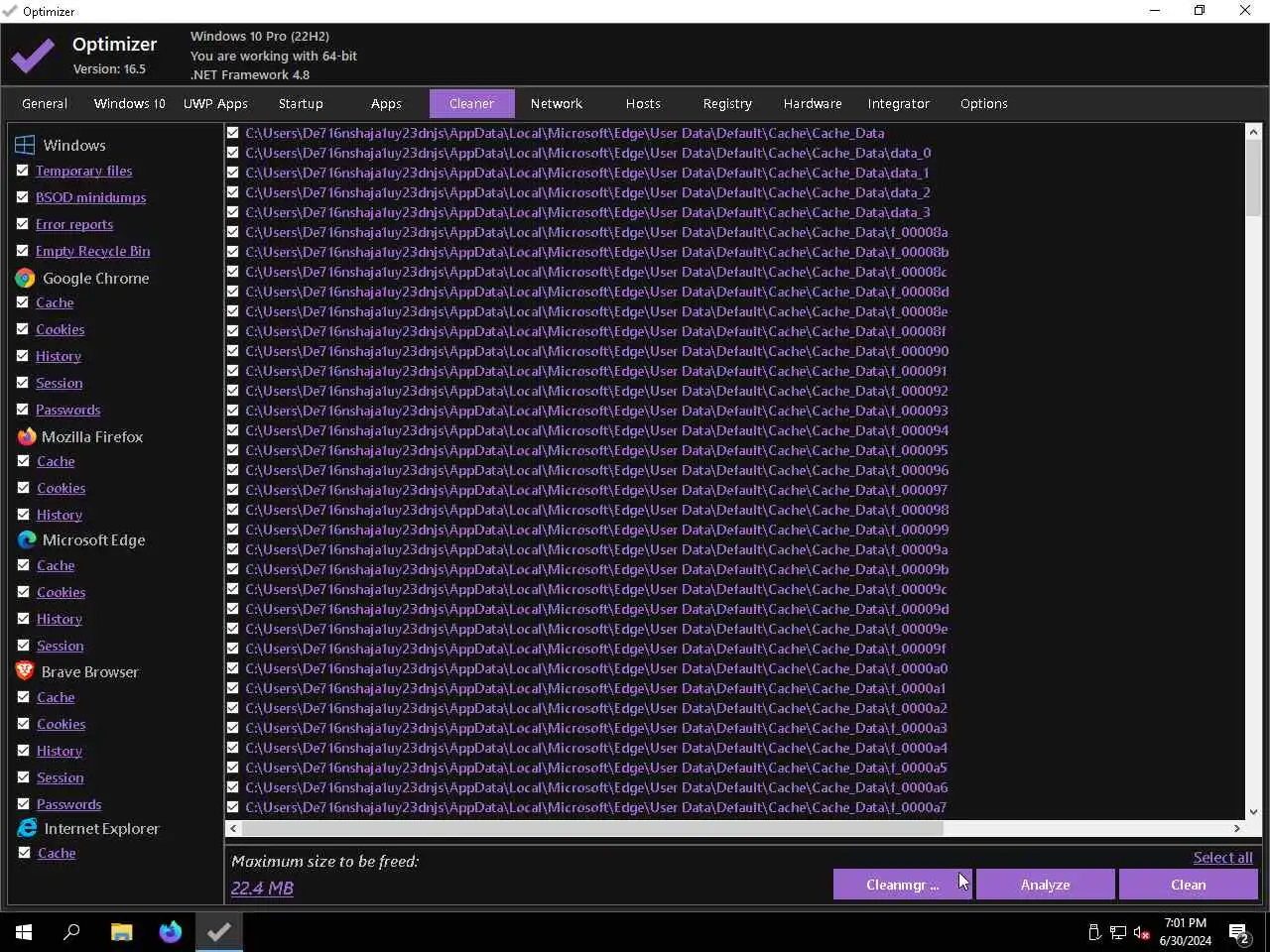Click the Windows section icon in sidebar
Image resolution: width=1270 pixels, height=952 pixels.
click(25, 145)
